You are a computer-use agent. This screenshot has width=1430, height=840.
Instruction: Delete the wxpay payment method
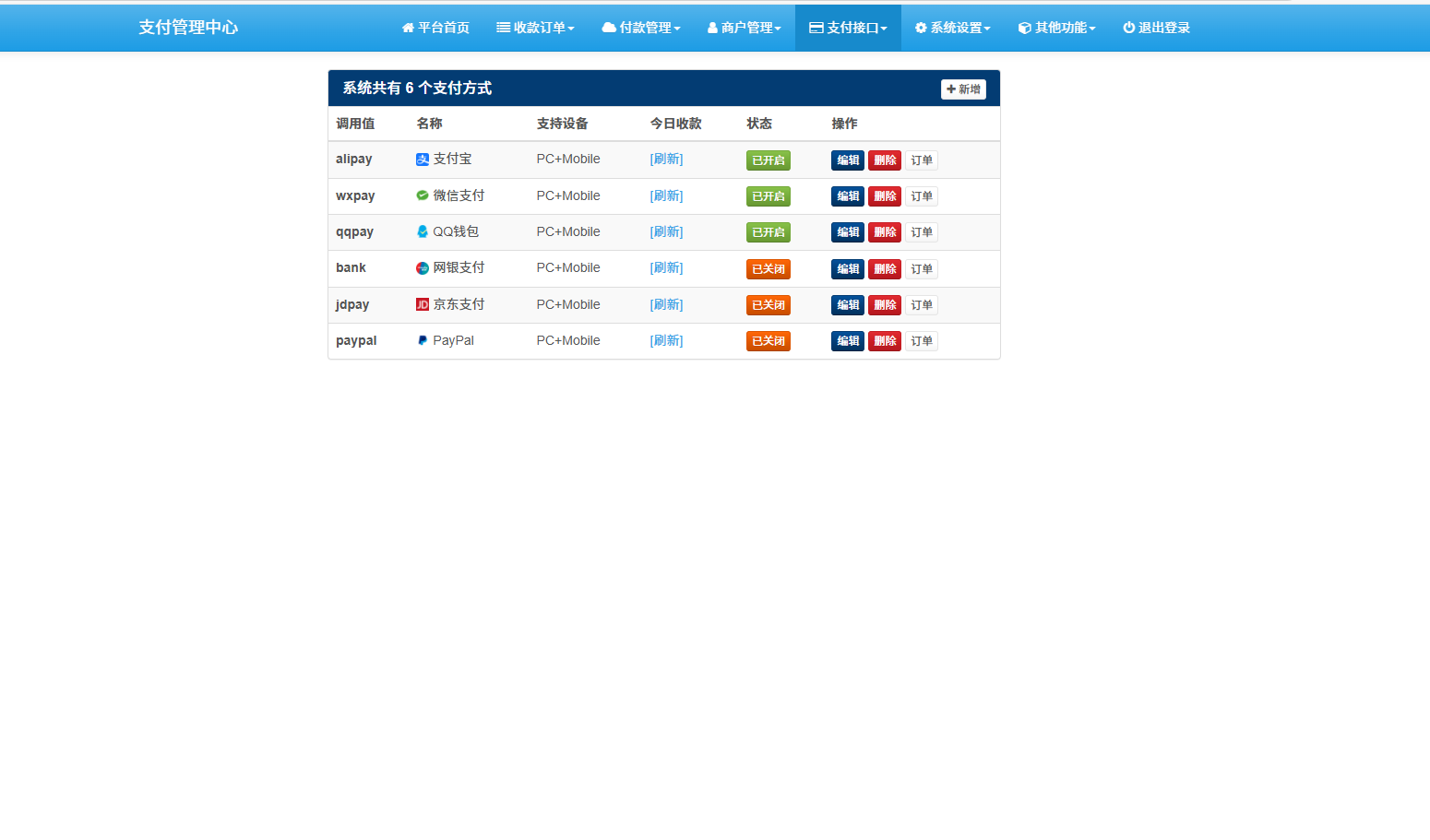click(885, 196)
